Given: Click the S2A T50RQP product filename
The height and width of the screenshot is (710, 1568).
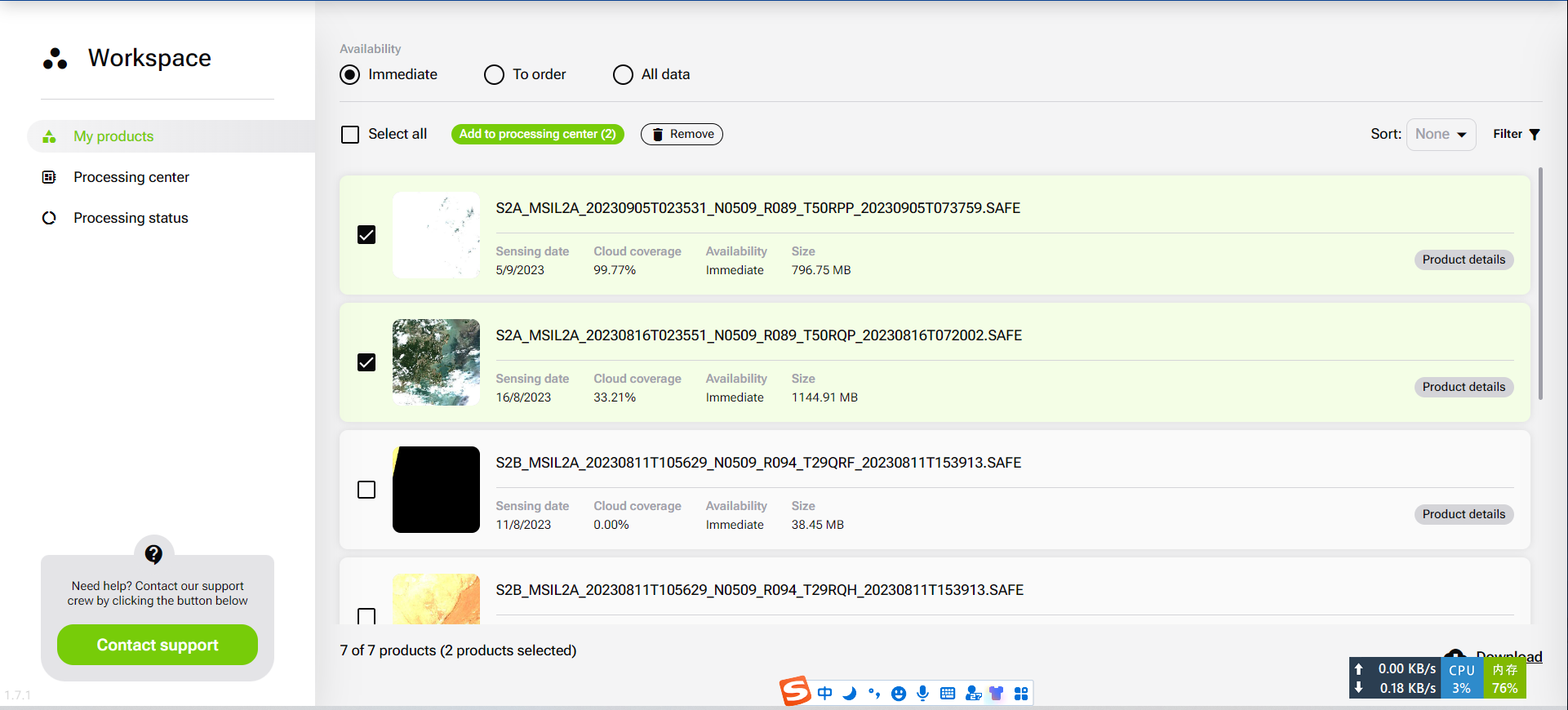Looking at the screenshot, I should (758, 335).
